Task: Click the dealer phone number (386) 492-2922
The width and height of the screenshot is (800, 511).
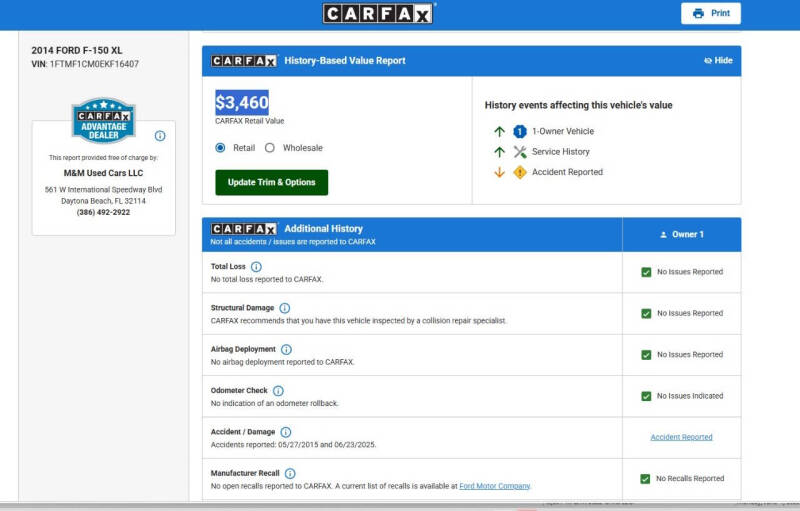Action: [x=103, y=212]
